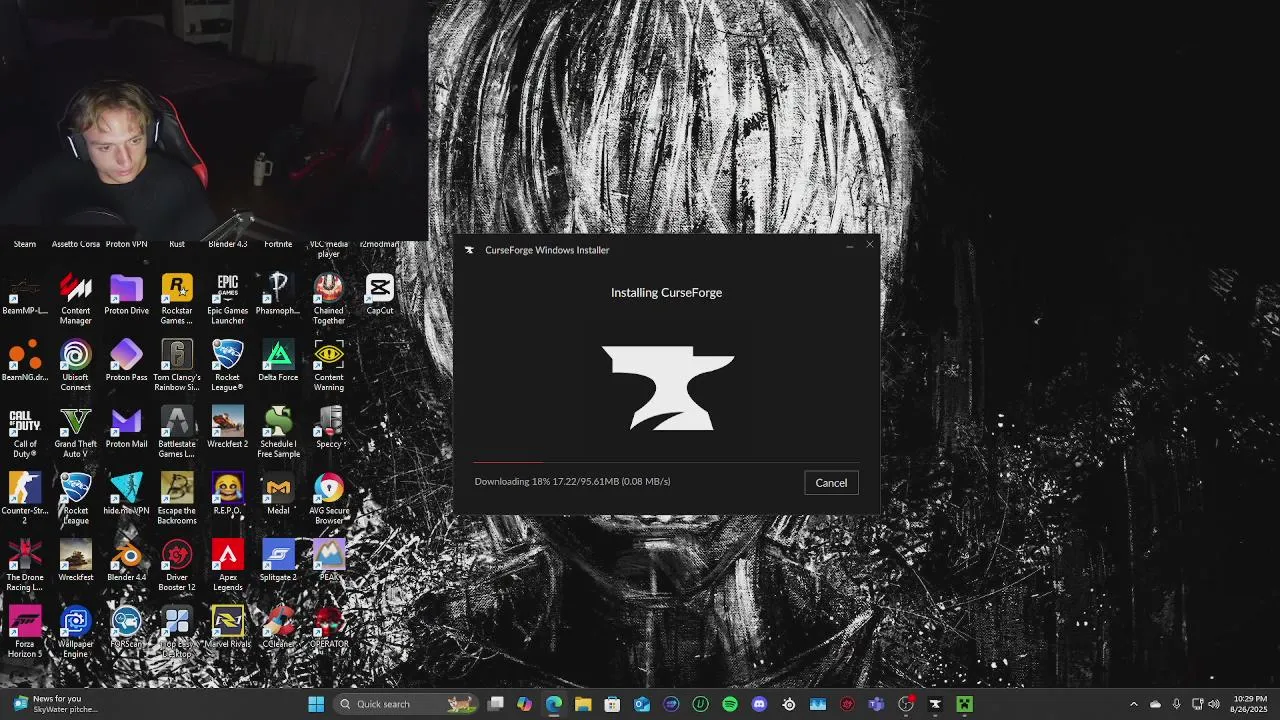1280x720 pixels.
Task: Open Proton Mail desktop shortcut
Action: coord(126,428)
